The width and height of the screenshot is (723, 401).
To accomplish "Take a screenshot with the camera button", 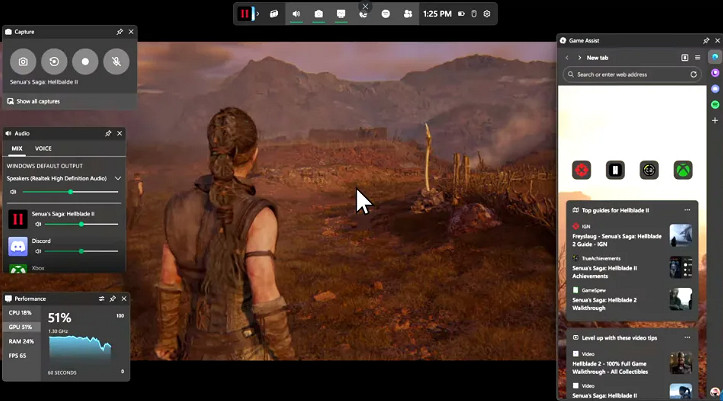I will (x=23, y=61).
